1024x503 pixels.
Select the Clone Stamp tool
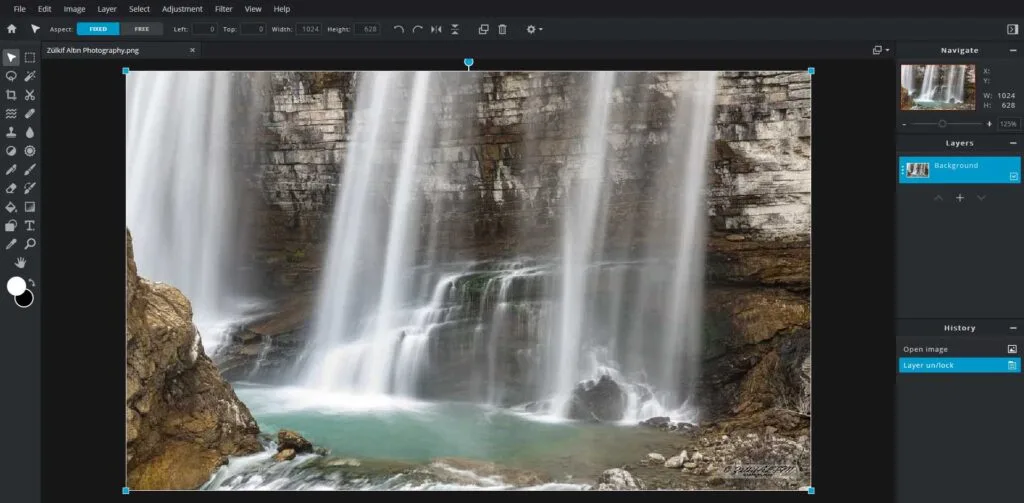click(11, 132)
